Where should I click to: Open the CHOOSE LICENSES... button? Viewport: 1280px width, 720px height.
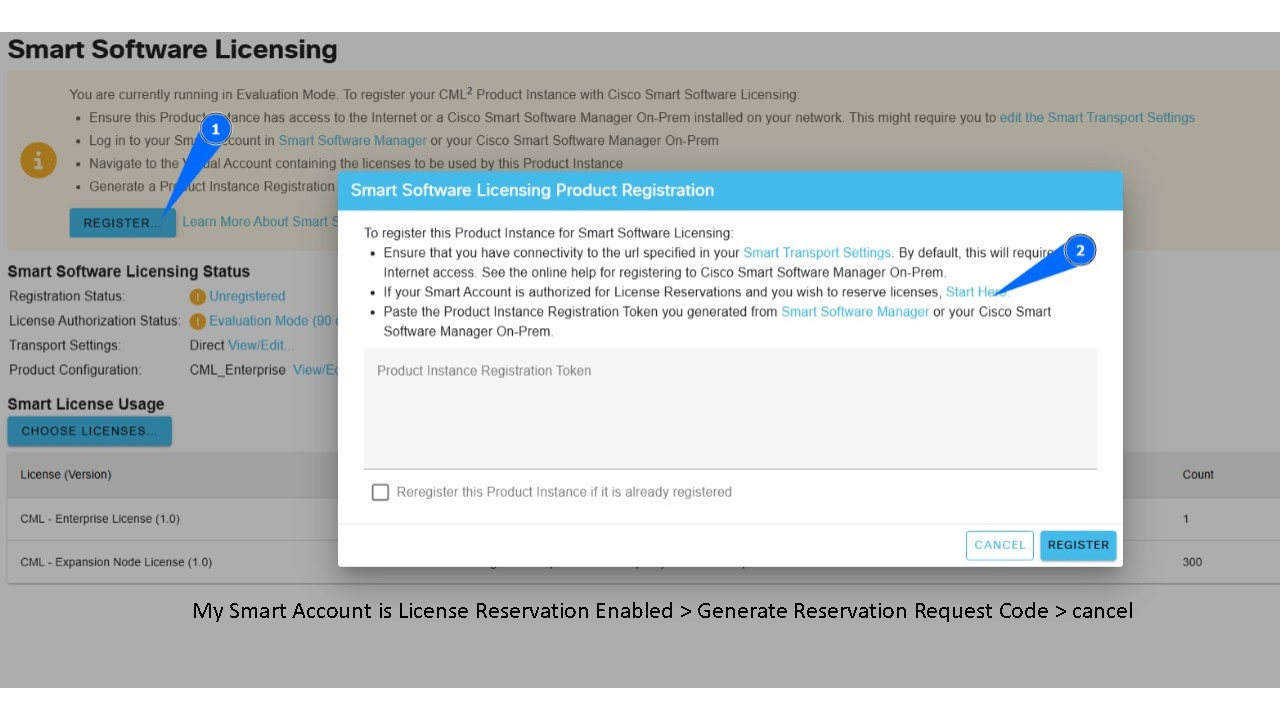[89, 431]
